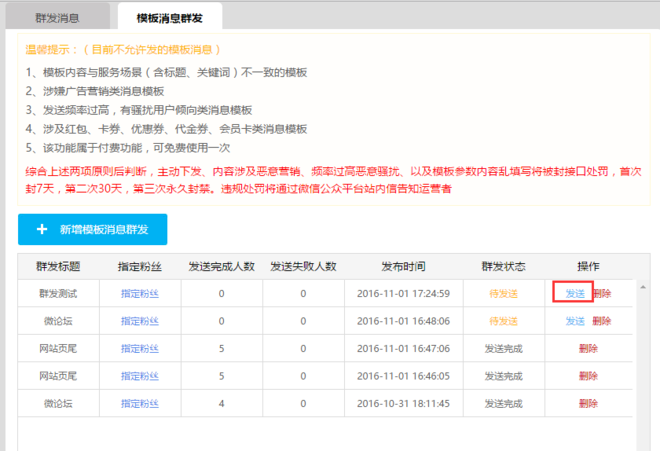
Task: Click the 操作 column header
Action: [x=588, y=266]
